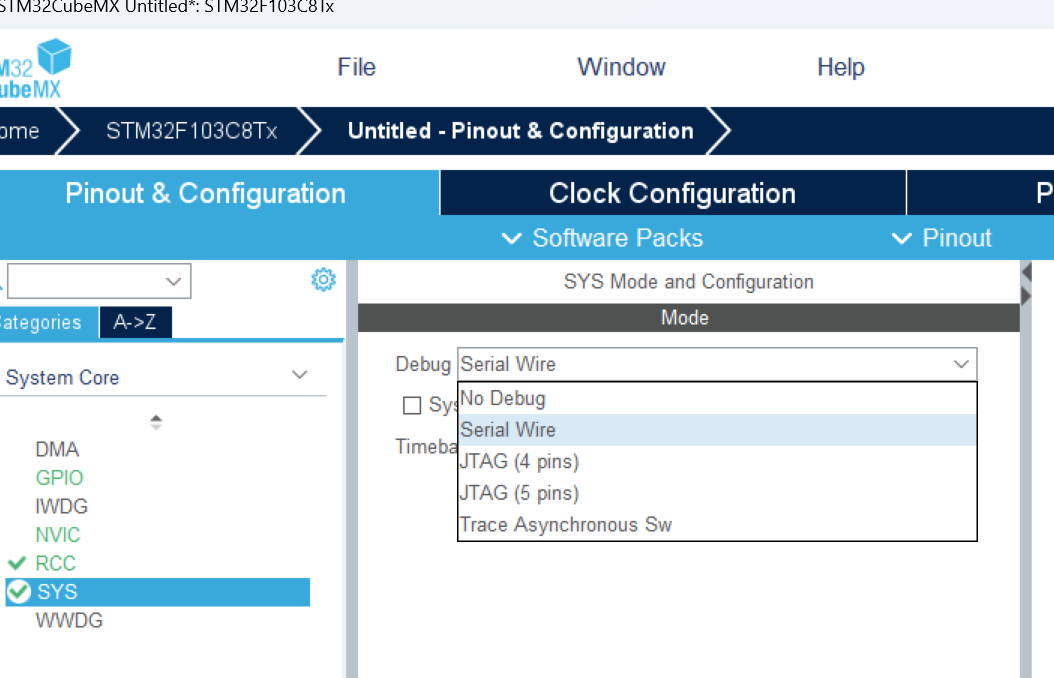This screenshot has height=678, width=1054.
Task: Select JTAG (5 pins) option
Action: [x=717, y=493]
